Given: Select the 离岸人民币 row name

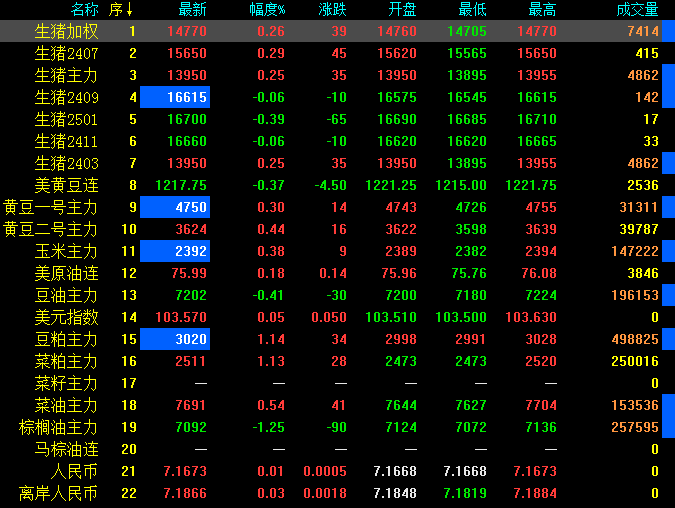Looking at the screenshot, I should point(59,493).
